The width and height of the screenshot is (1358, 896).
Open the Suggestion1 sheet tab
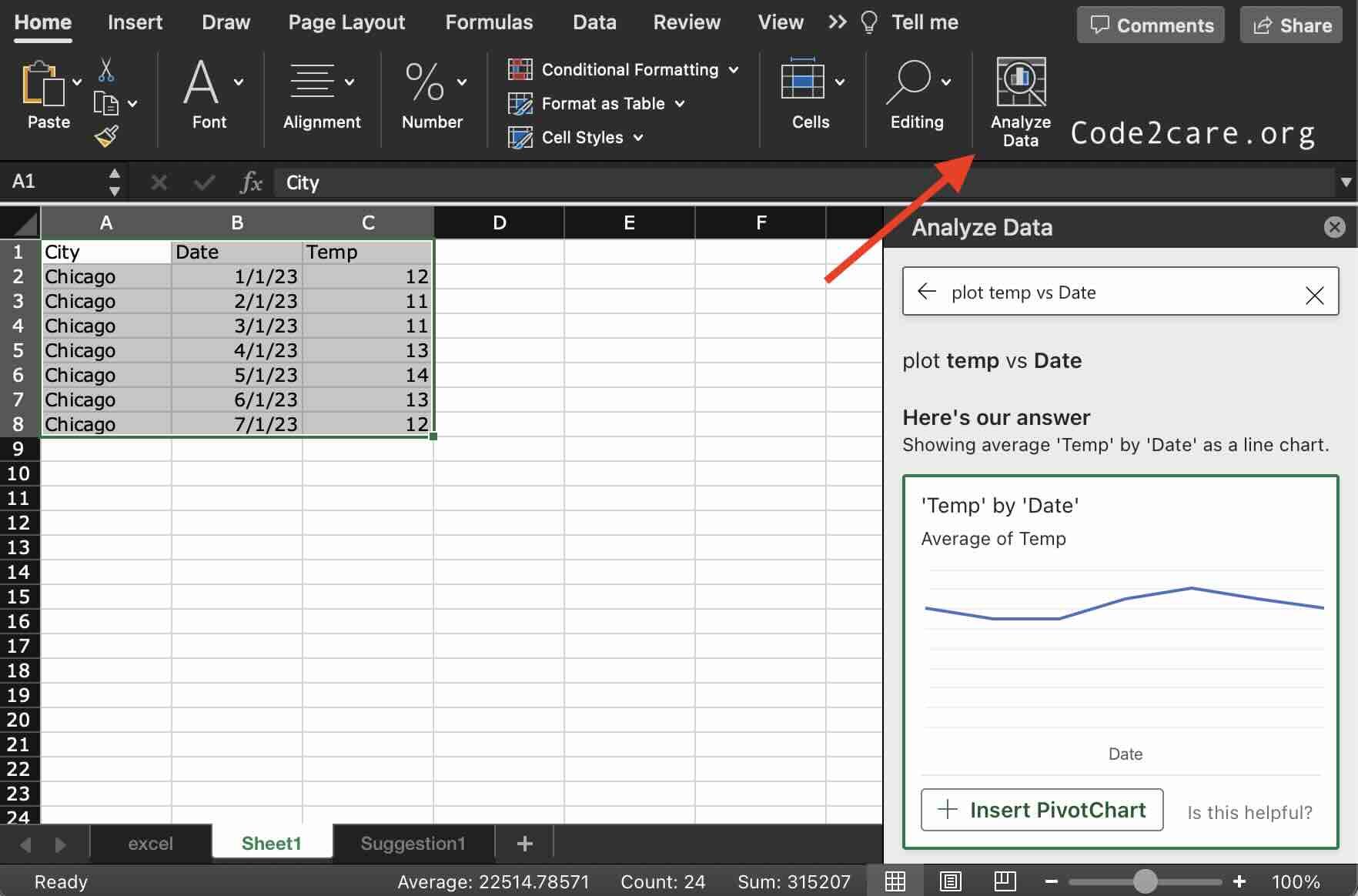pyautogui.click(x=413, y=843)
